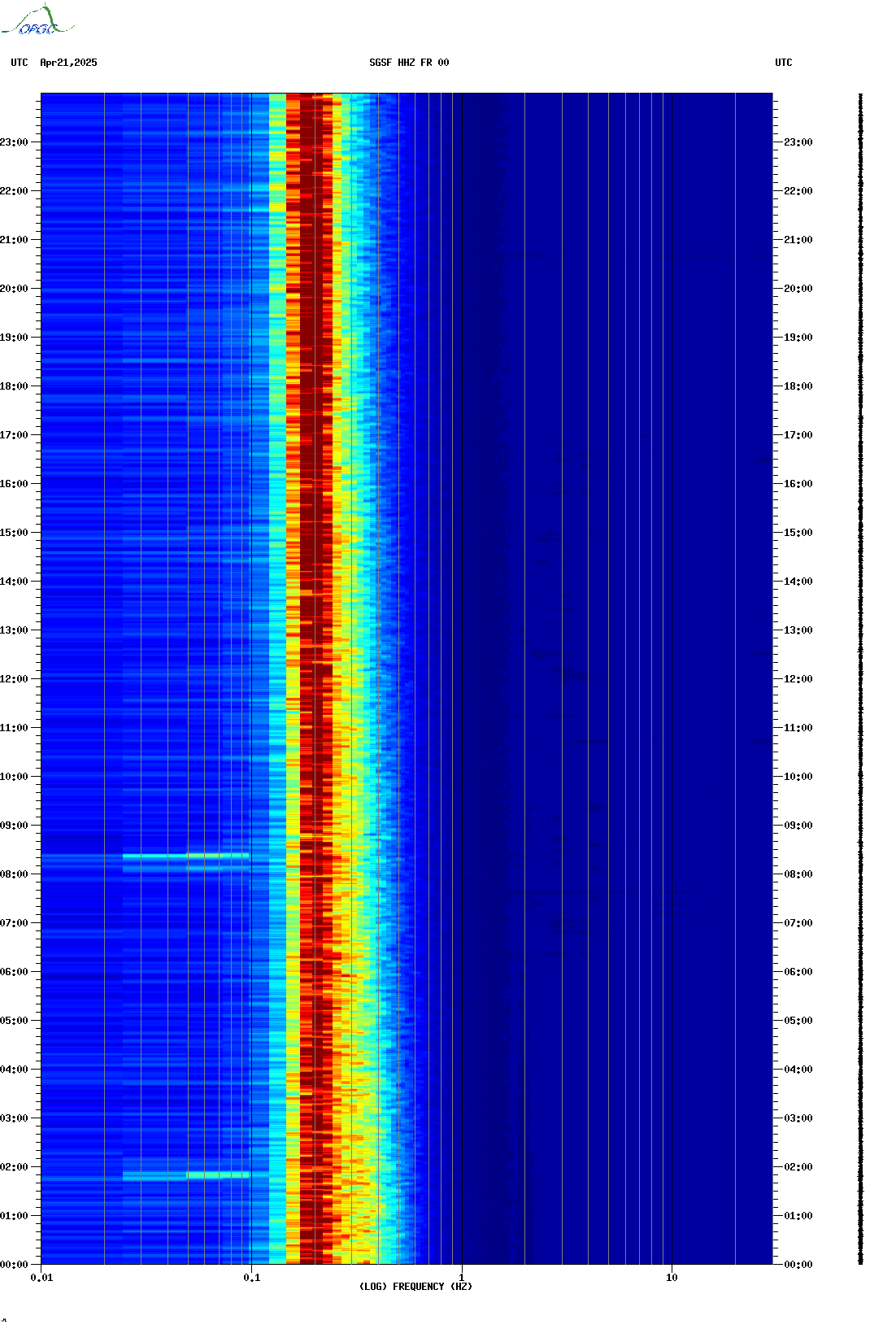Click the 10:00 label on the right time axis

pyautogui.click(x=798, y=777)
